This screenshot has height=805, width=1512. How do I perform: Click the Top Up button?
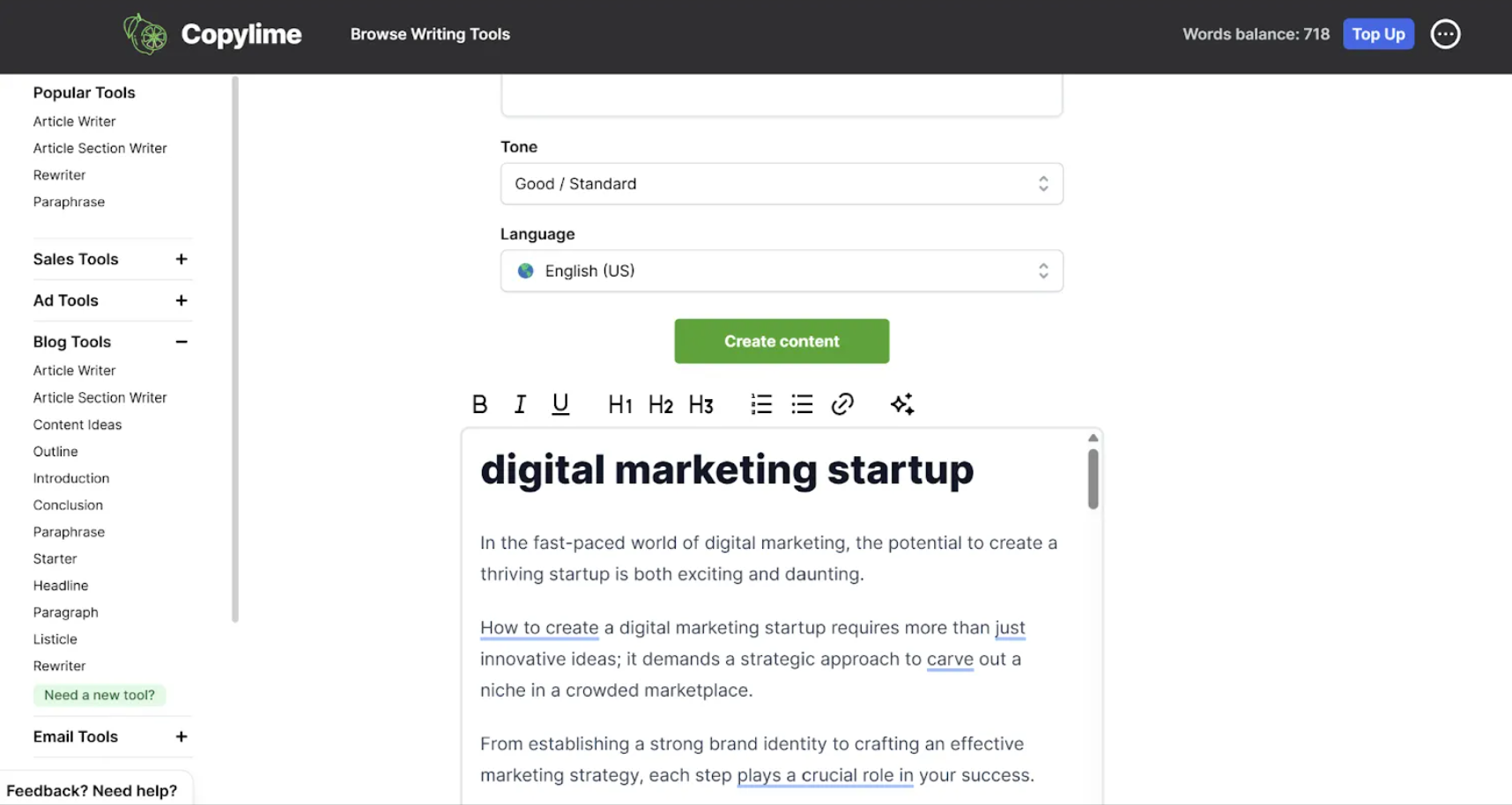click(1378, 34)
